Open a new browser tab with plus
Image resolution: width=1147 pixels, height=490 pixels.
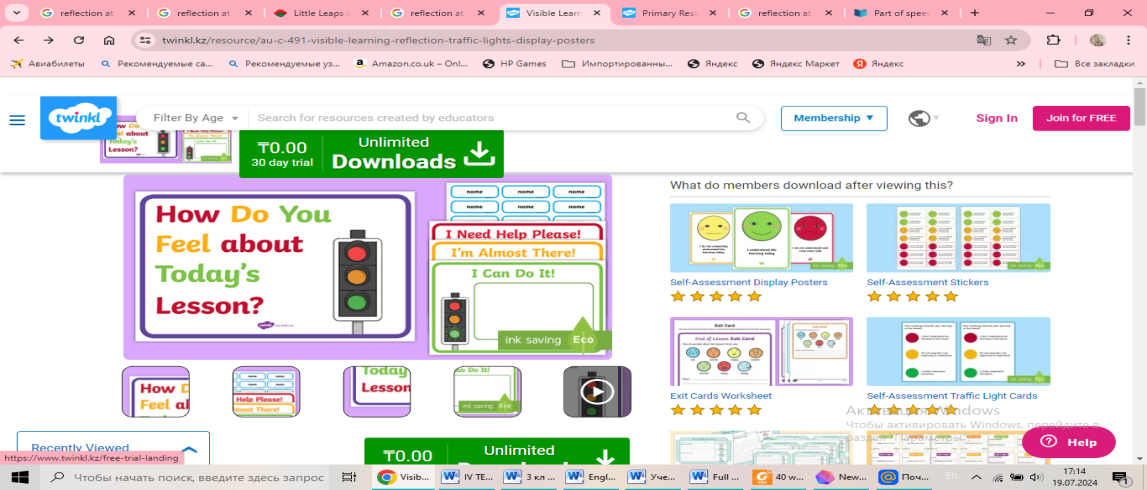click(x=974, y=12)
